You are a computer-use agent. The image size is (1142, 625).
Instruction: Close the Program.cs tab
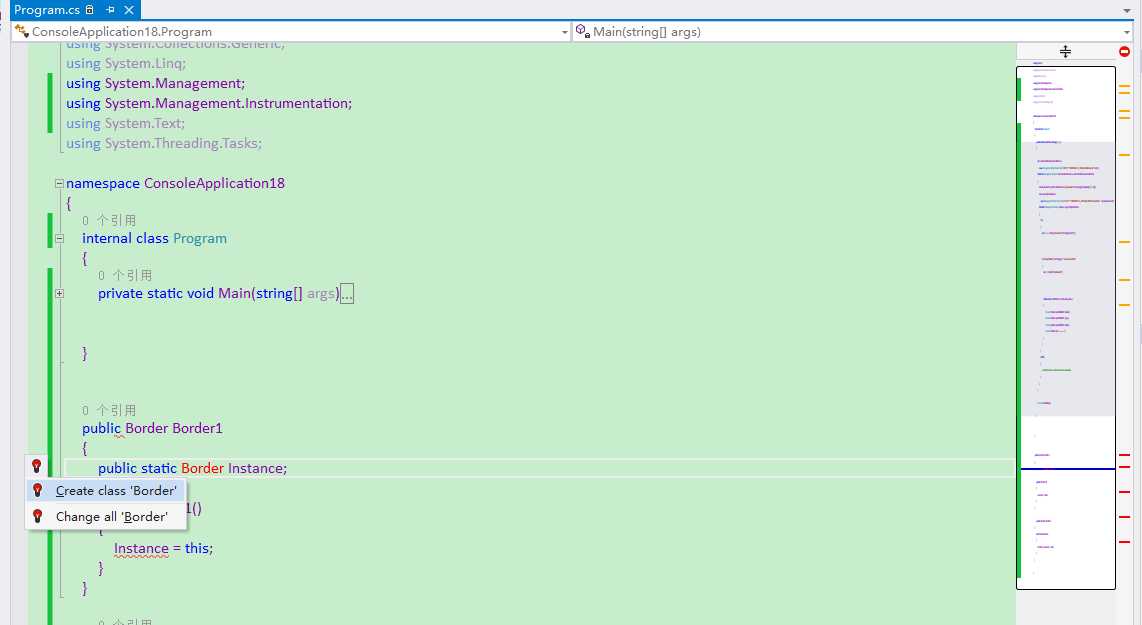(129, 10)
